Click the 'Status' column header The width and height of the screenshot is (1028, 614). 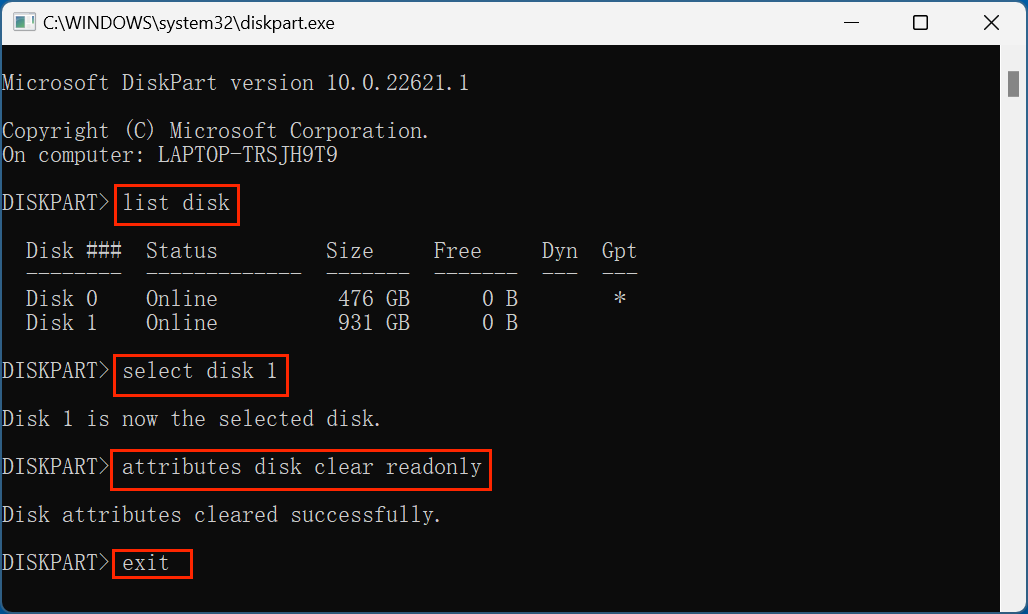point(181,250)
